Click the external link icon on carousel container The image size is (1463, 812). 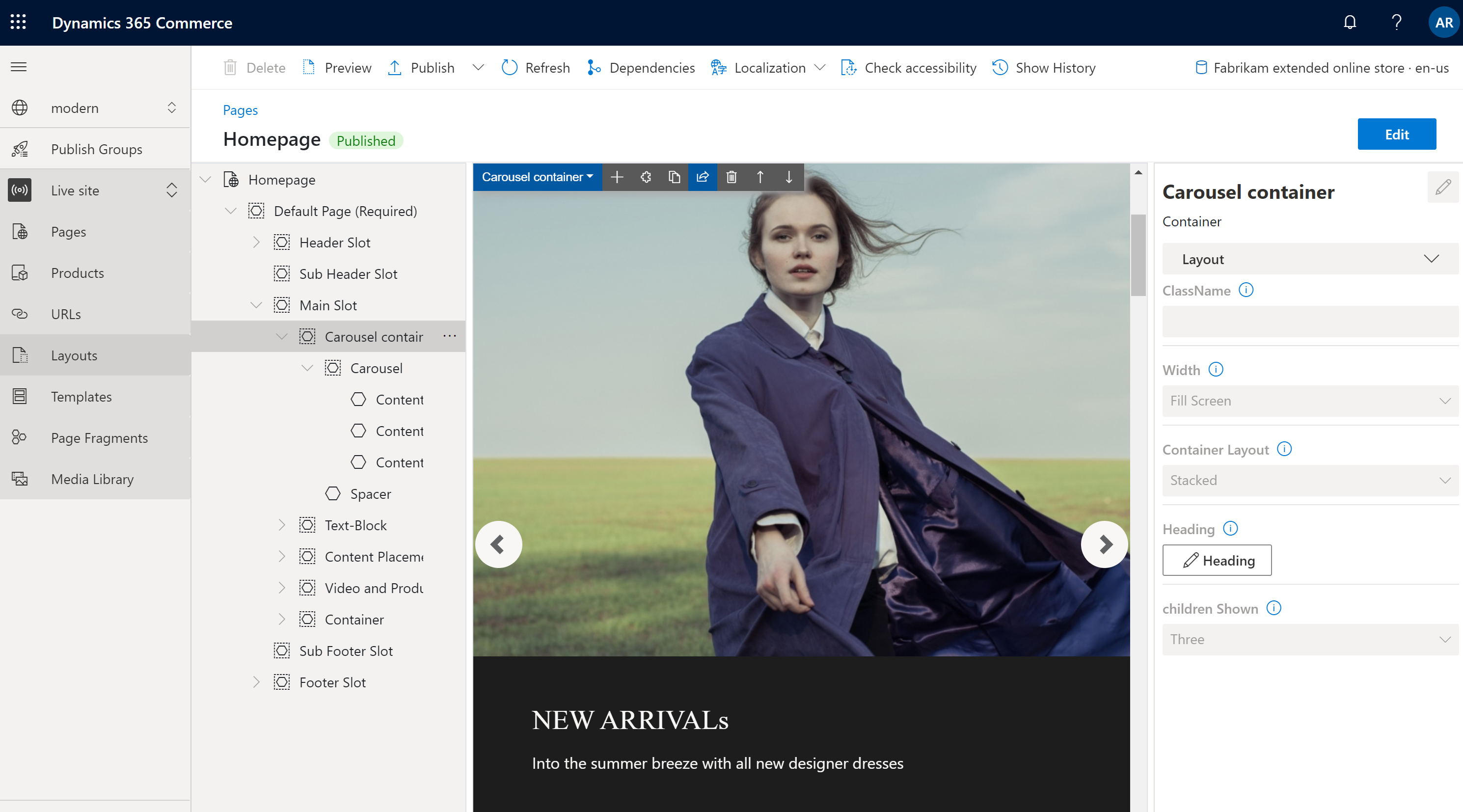pyautogui.click(x=704, y=177)
